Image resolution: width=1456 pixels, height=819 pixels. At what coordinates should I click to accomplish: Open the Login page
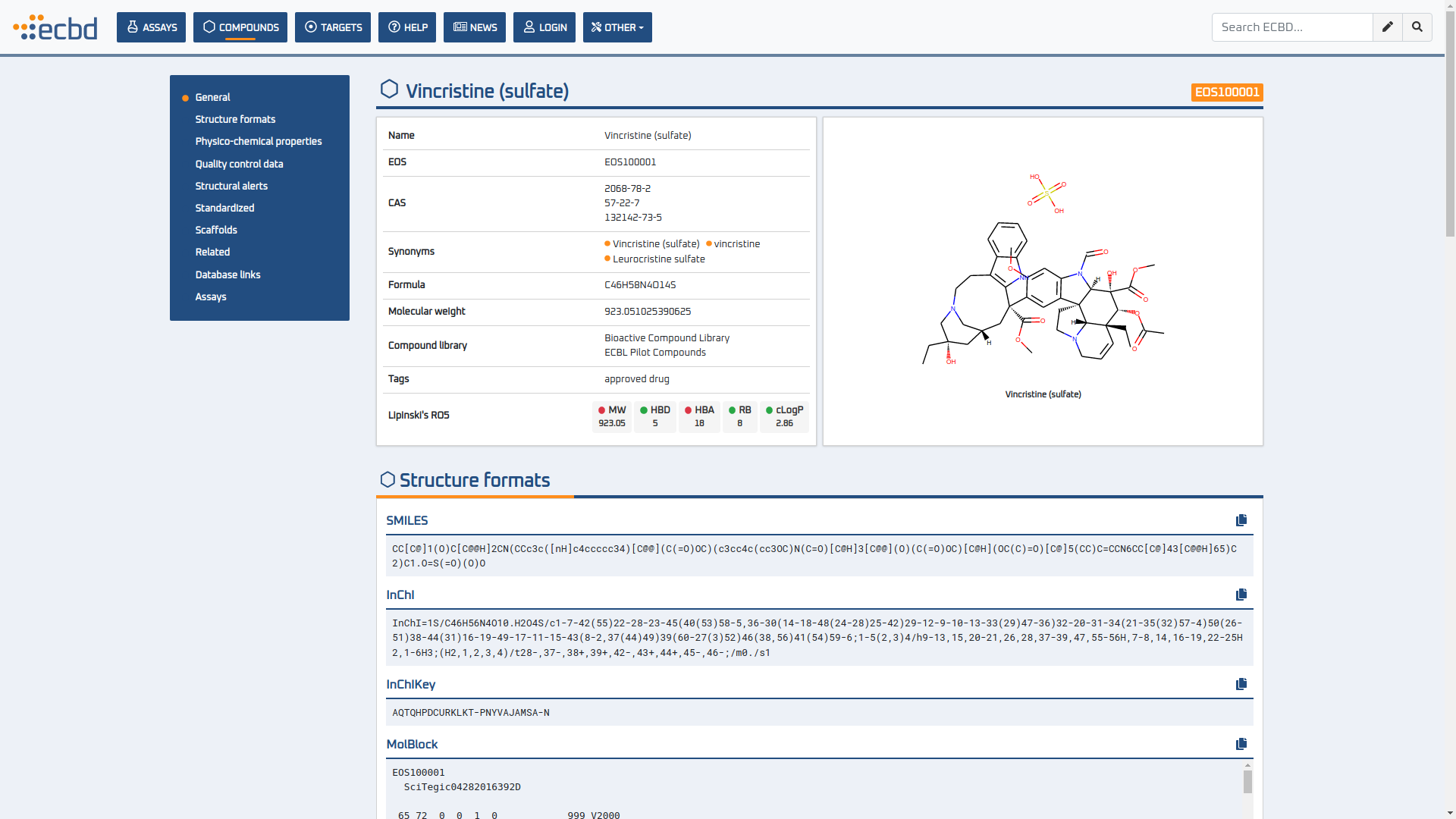544,27
